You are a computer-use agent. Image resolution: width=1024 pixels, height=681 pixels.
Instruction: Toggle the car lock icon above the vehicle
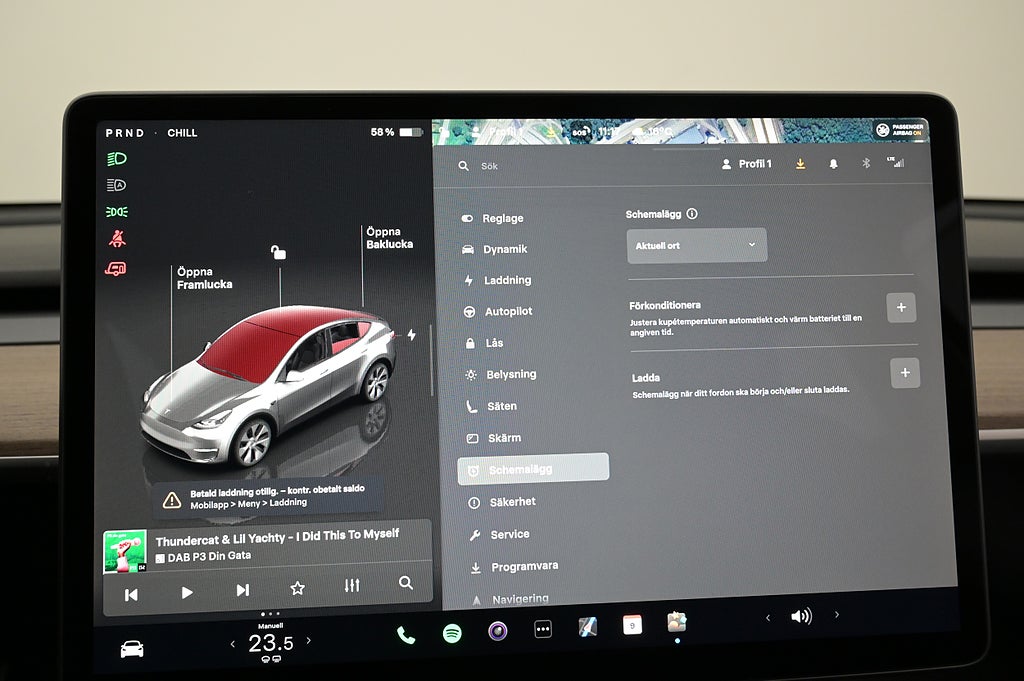pyautogui.click(x=278, y=252)
